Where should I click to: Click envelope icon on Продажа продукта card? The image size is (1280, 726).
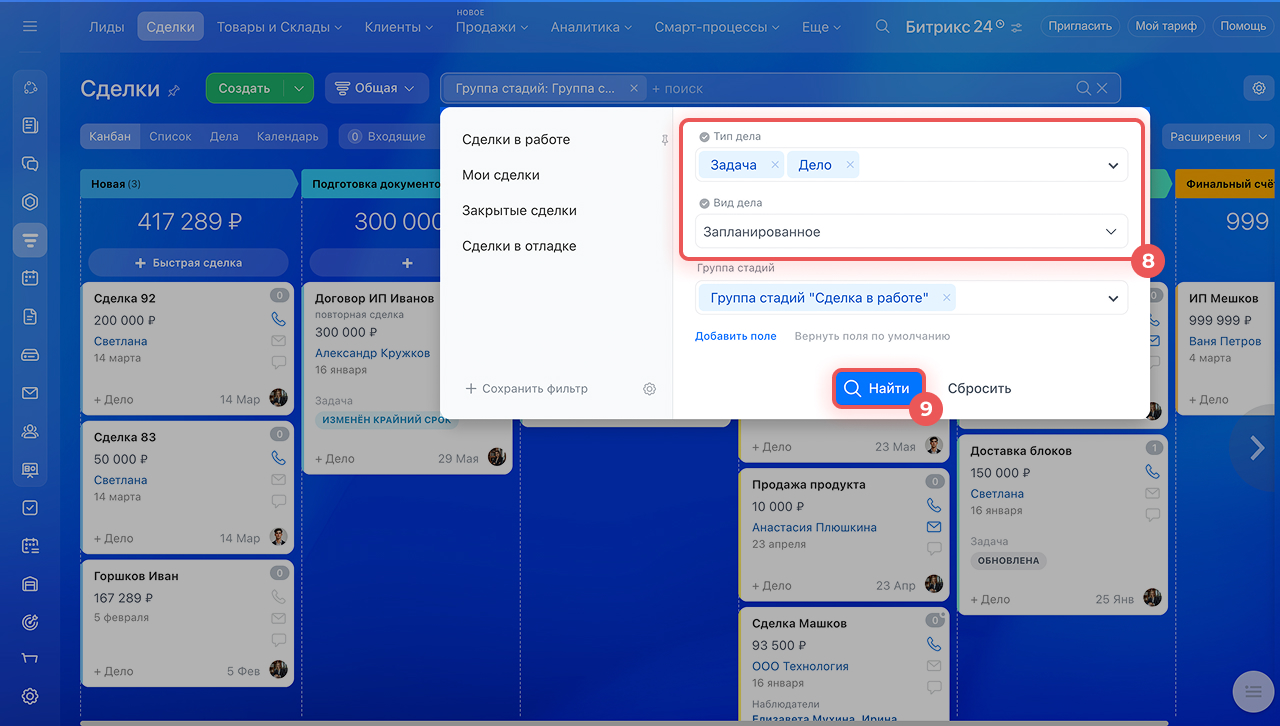click(x=934, y=527)
